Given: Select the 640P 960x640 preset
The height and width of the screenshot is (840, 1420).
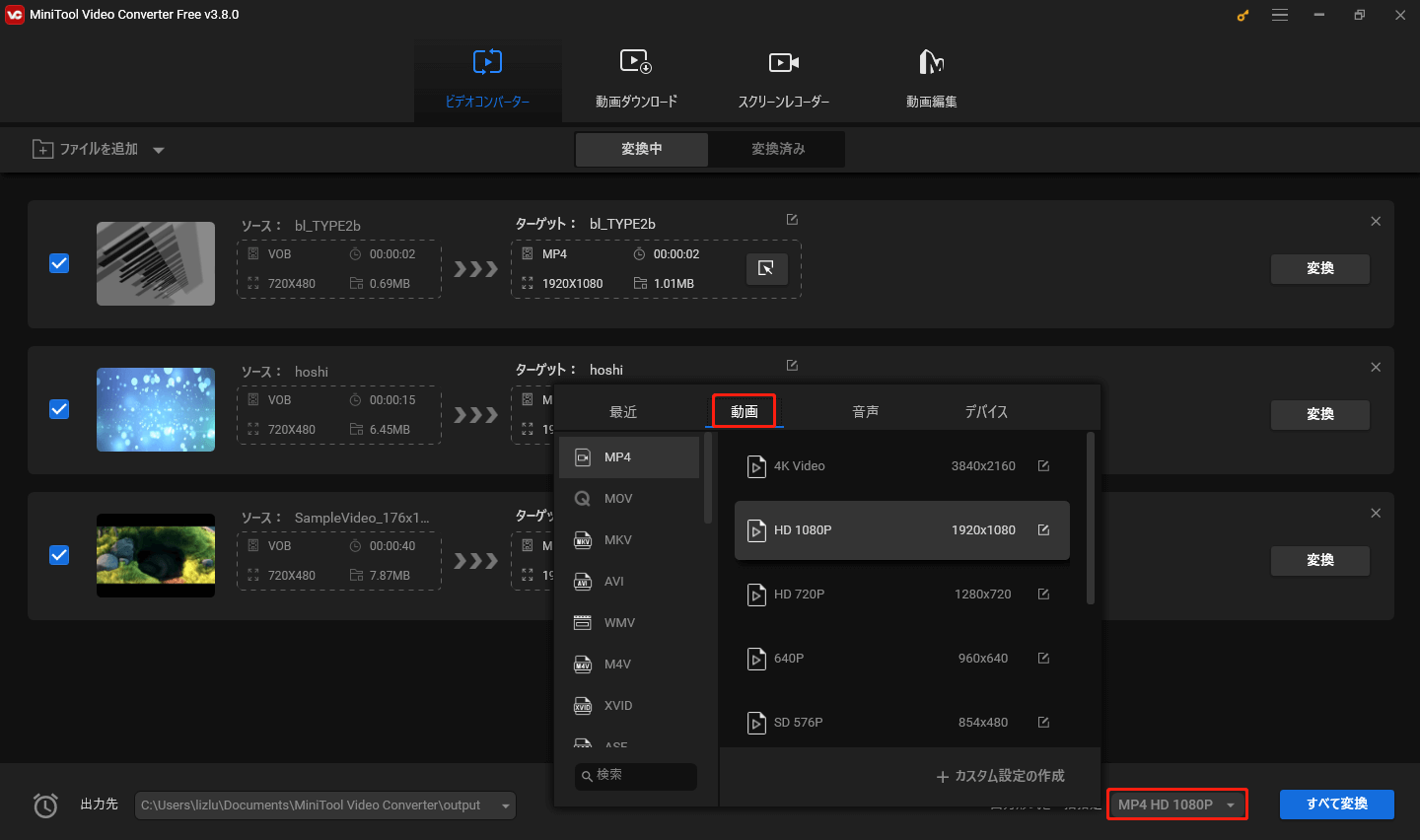Looking at the screenshot, I should coord(902,659).
